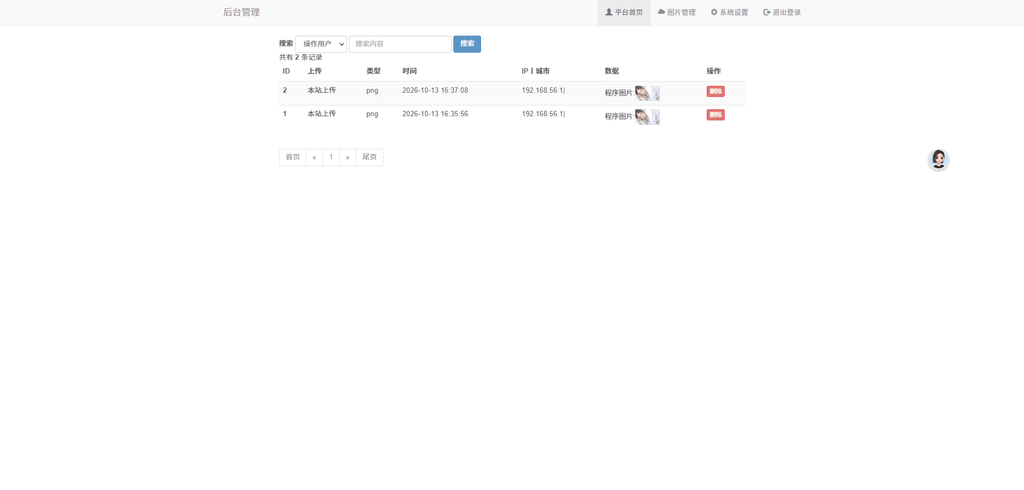The width and height of the screenshot is (1024, 490).
Task: Click the cloud icon beside 图片管理
Action: pyautogui.click(x=662, y=12)
